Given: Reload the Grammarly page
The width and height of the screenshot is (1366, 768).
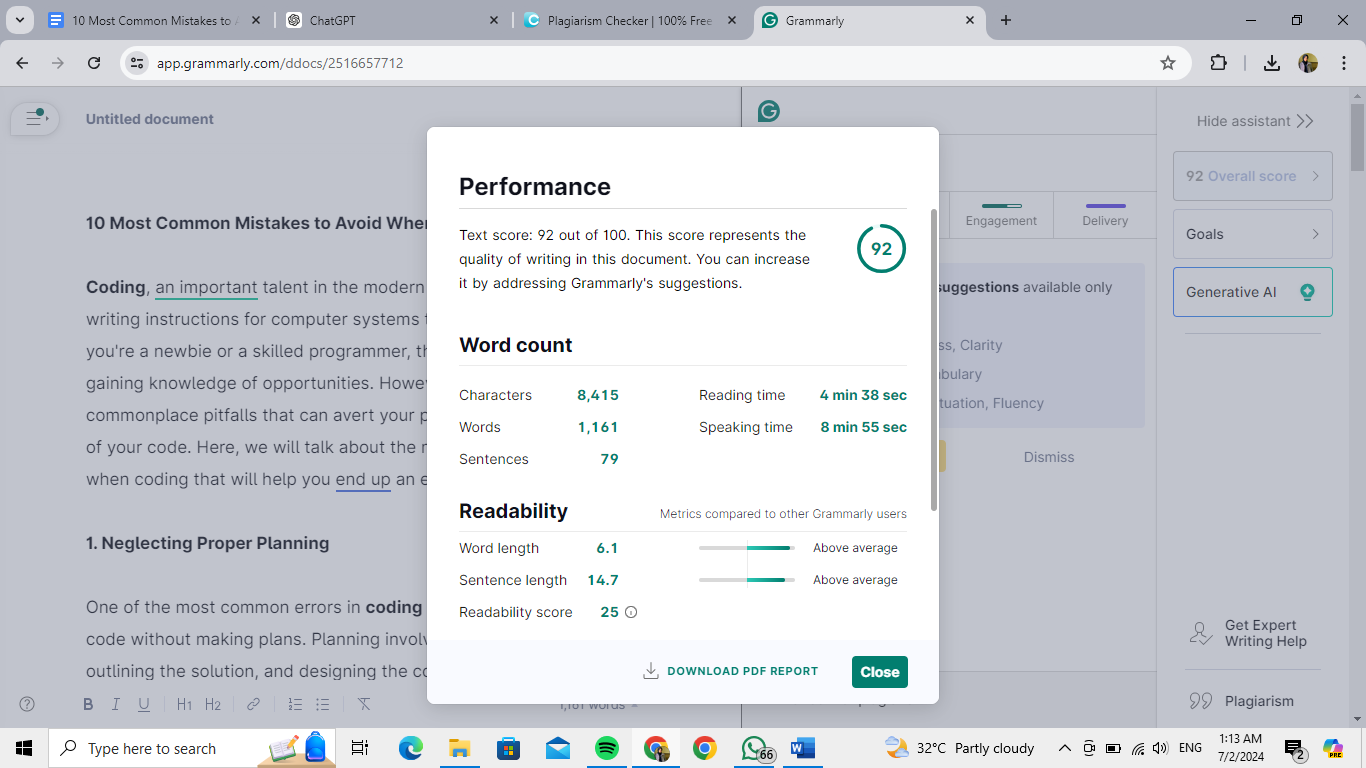Looking at the screenshot, I should [x=94, y=63].
